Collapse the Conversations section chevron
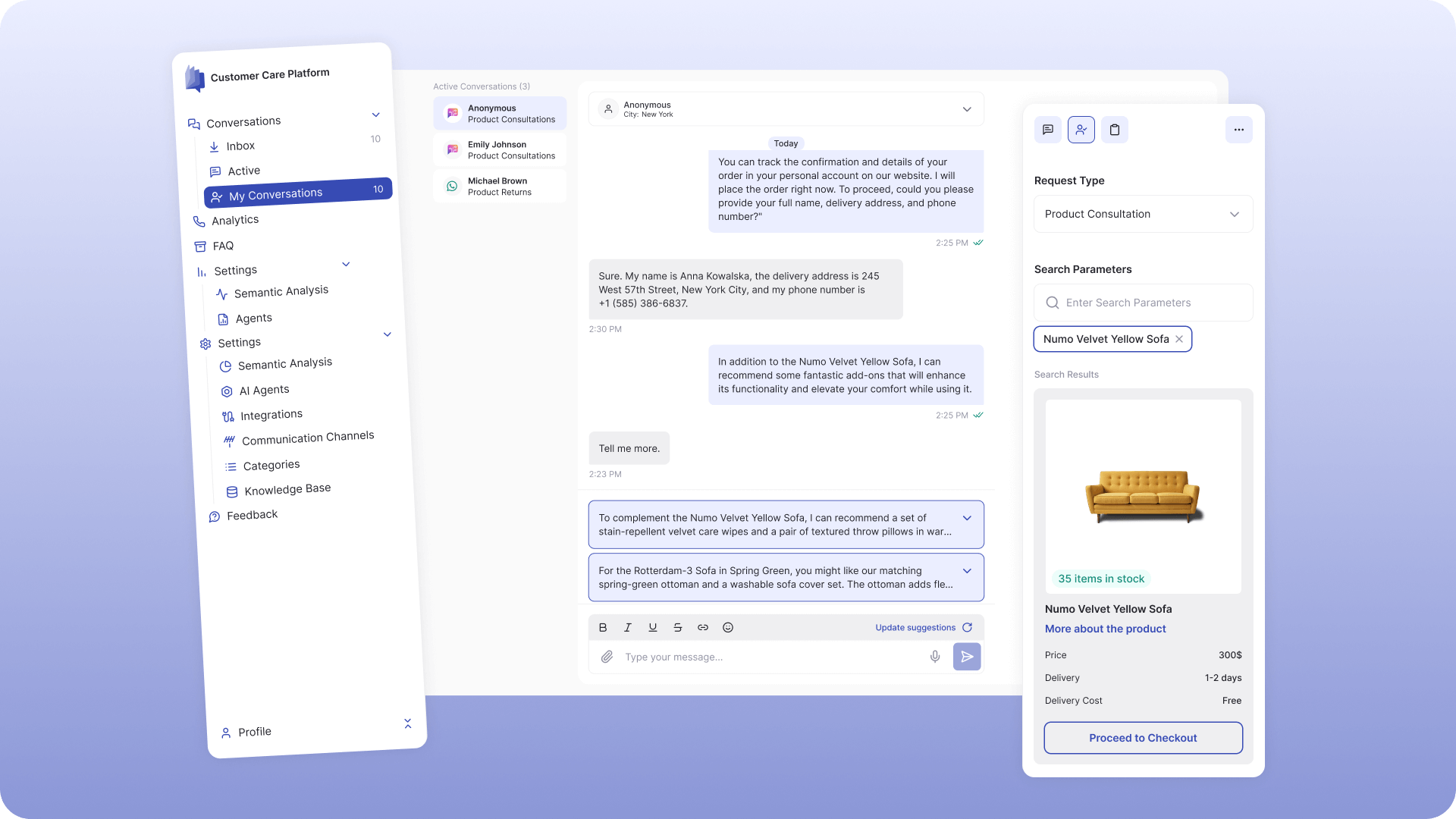This screenshot has height=819, width=1456. [x=375, y=115]
